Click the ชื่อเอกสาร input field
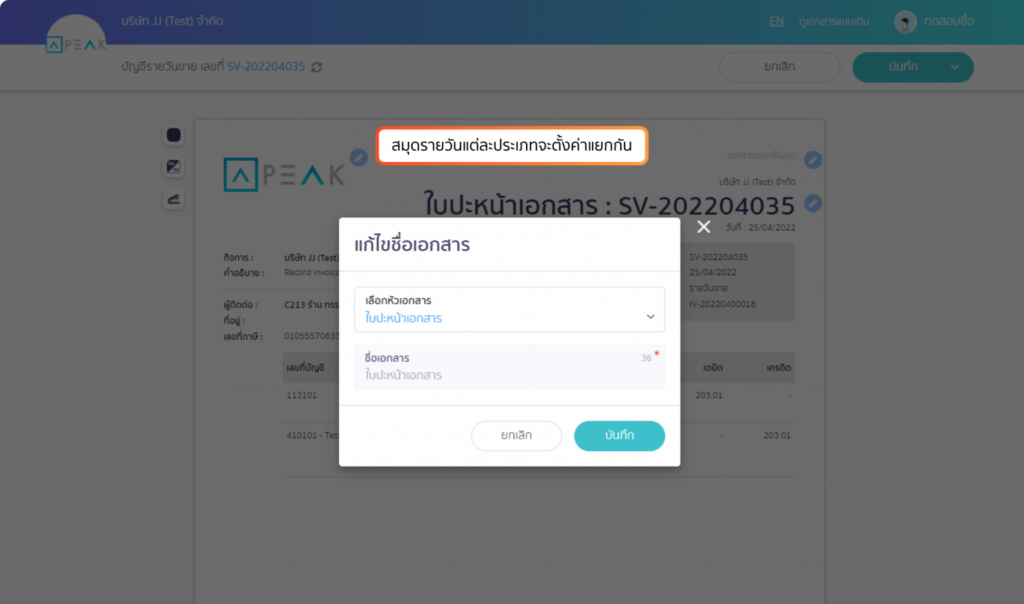Viewport: 1024px width, 604px height. click(509, 367)
